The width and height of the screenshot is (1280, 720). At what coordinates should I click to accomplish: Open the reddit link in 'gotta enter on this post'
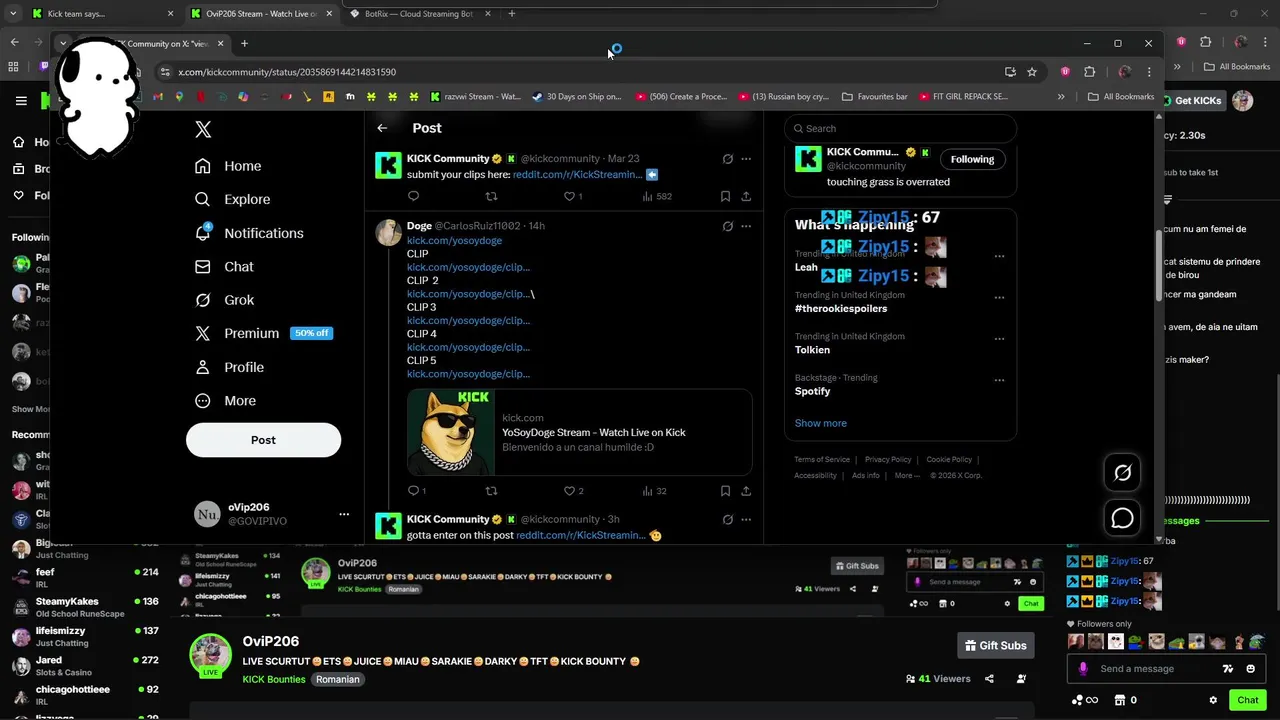tap(580, 535)
